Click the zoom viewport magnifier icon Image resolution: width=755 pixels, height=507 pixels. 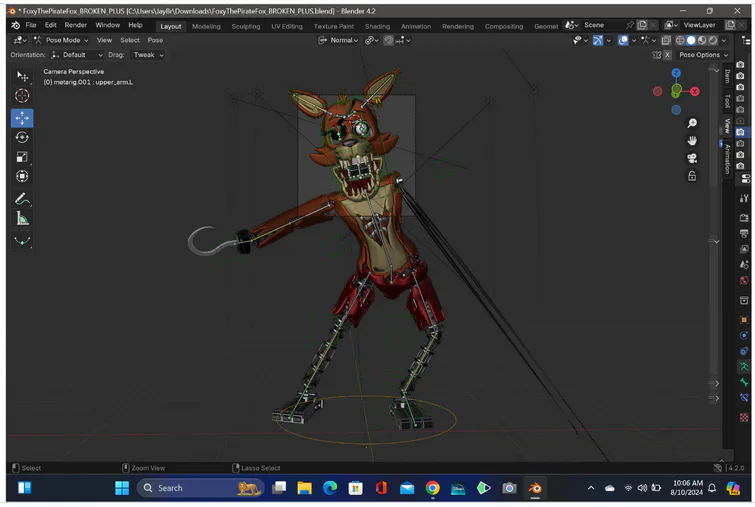click(692, 123)
